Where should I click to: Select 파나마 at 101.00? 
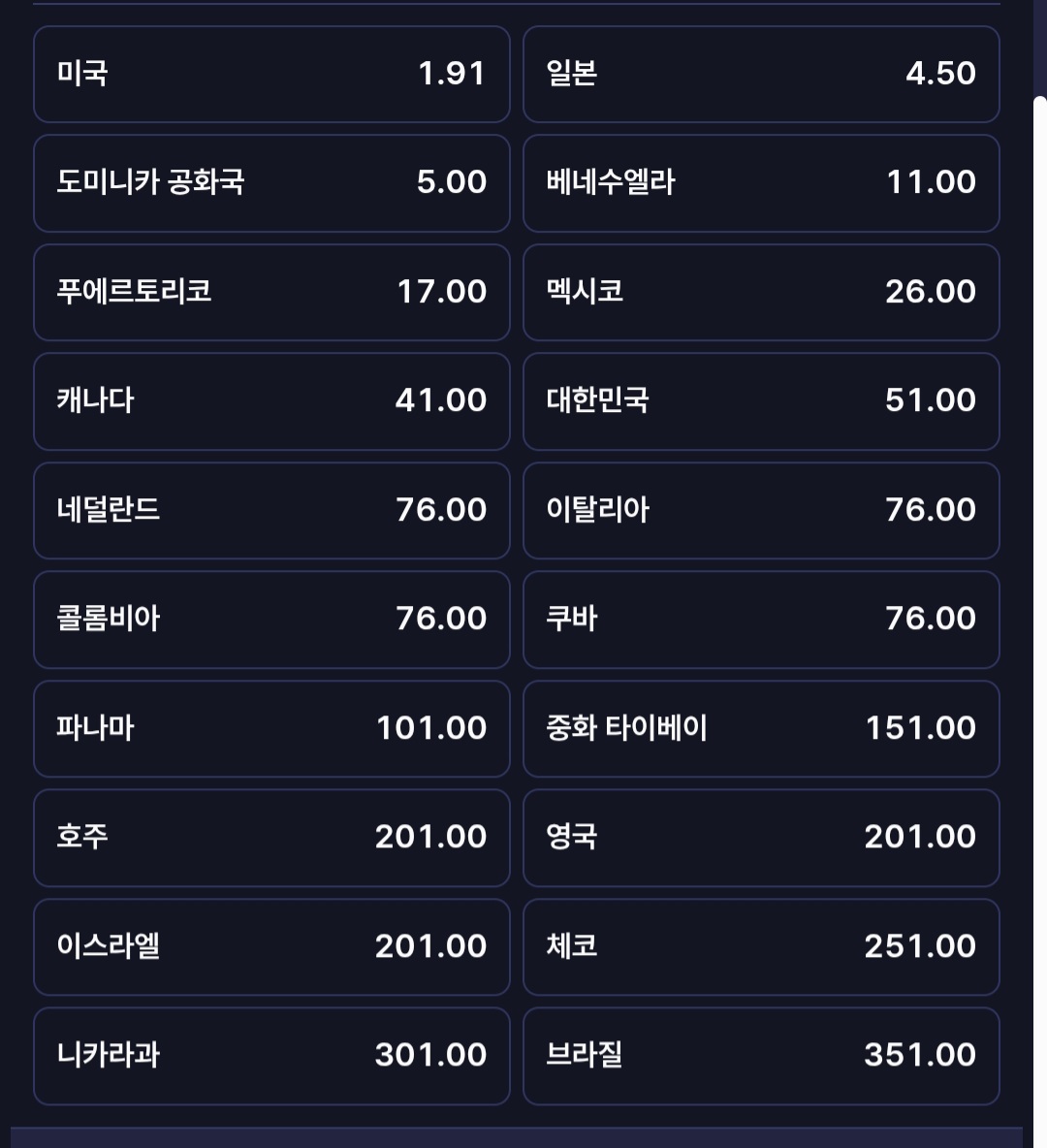tap(271, 728)
